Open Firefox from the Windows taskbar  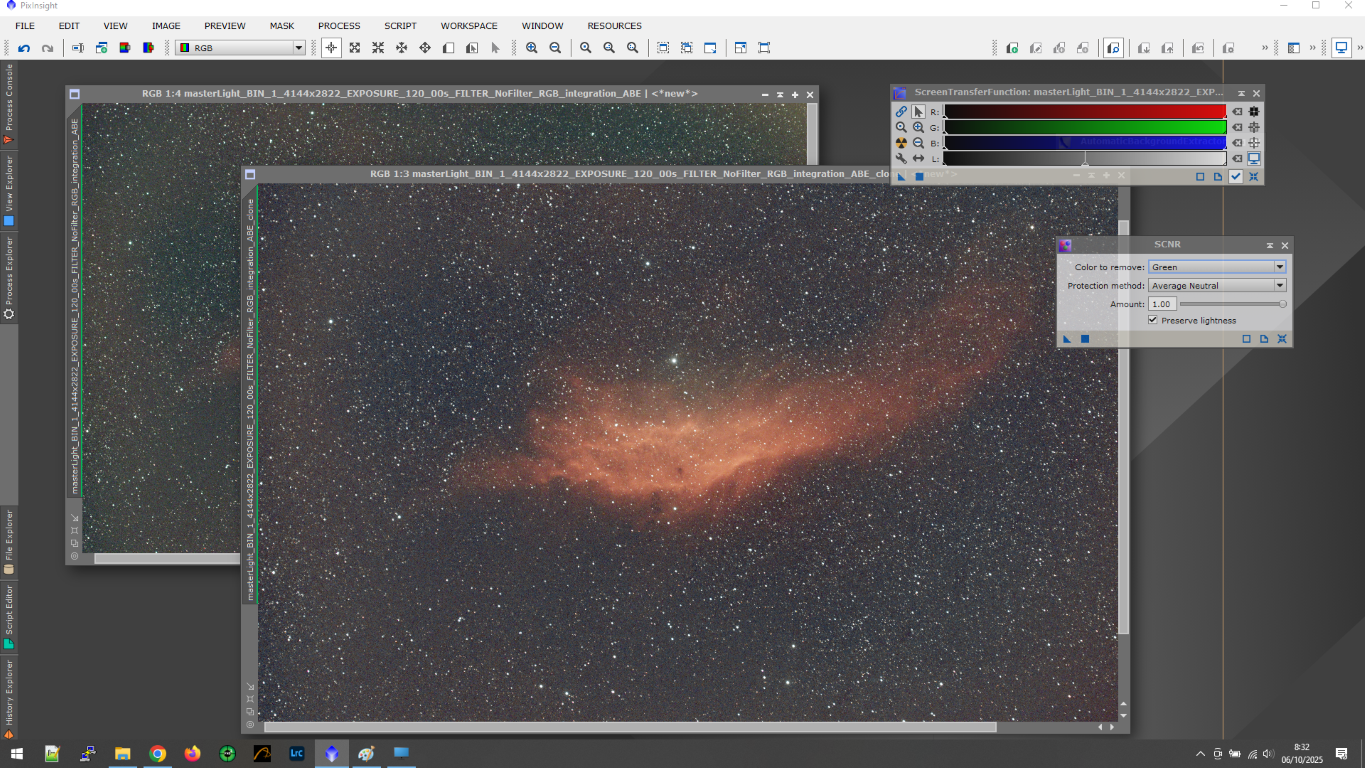point(192,753)
